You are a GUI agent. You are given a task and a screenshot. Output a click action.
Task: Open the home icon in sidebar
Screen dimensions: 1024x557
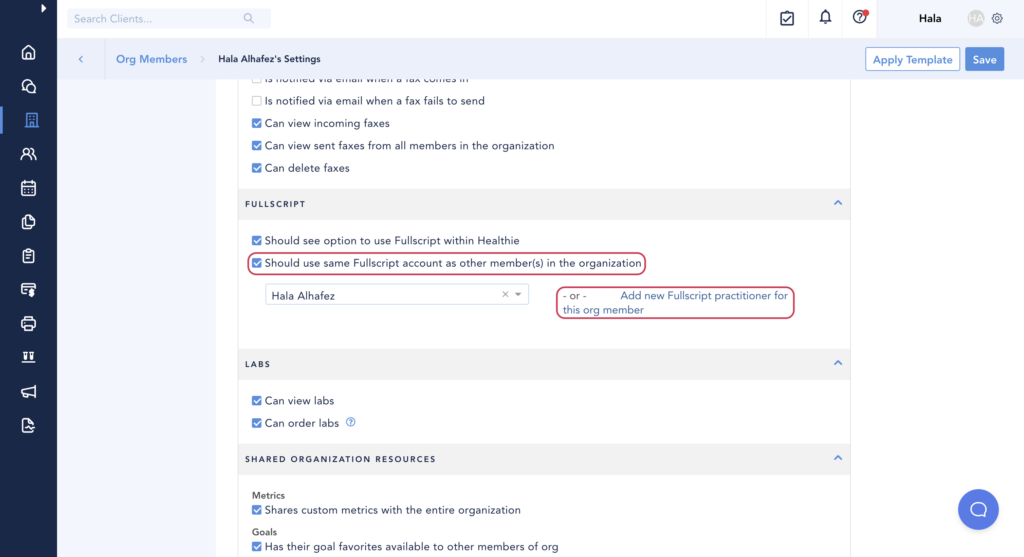click(x=28, y=53)
